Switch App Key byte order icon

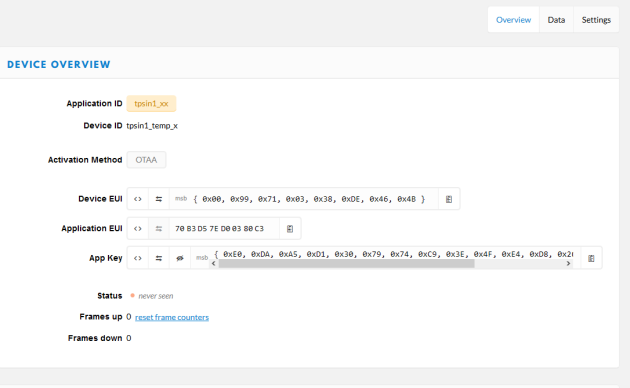[x=159, y=258]
